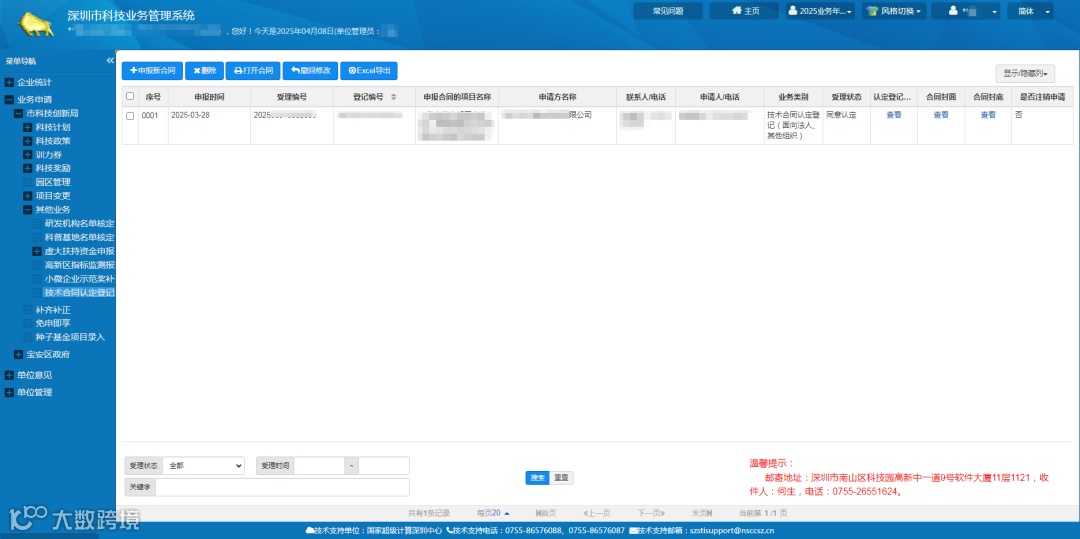The height and width of the screenshot is (539, 1080).
Task: Click the 申报新合同 button
Action: tap(152, 70)
